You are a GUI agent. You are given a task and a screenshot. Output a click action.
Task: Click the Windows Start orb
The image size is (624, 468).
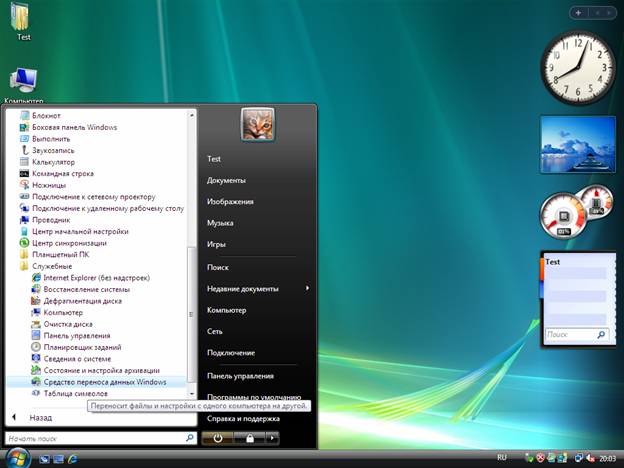click(18, 458)
